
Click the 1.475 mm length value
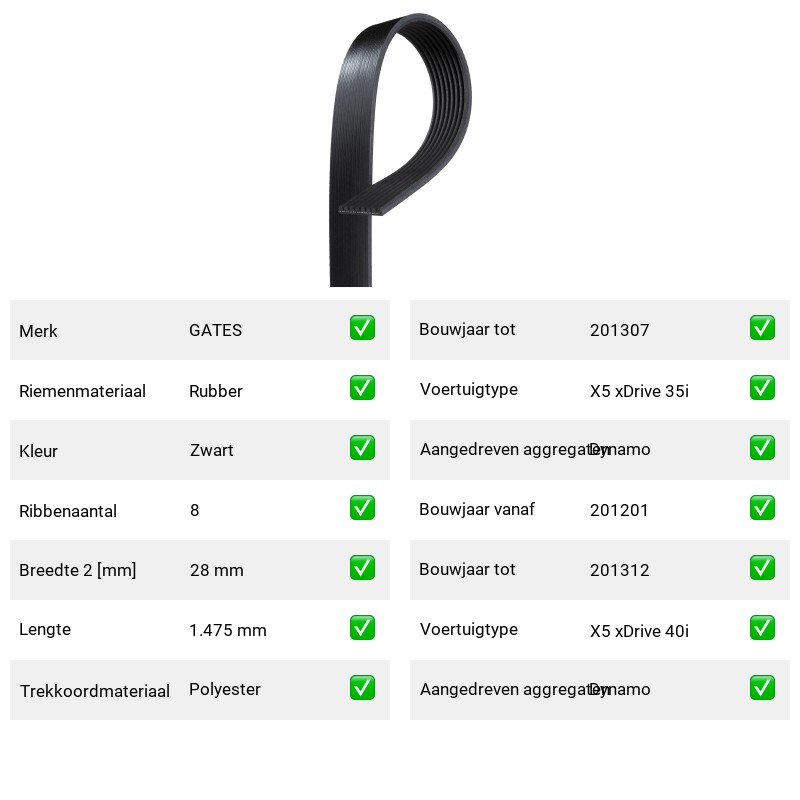[x=228, y=630]
